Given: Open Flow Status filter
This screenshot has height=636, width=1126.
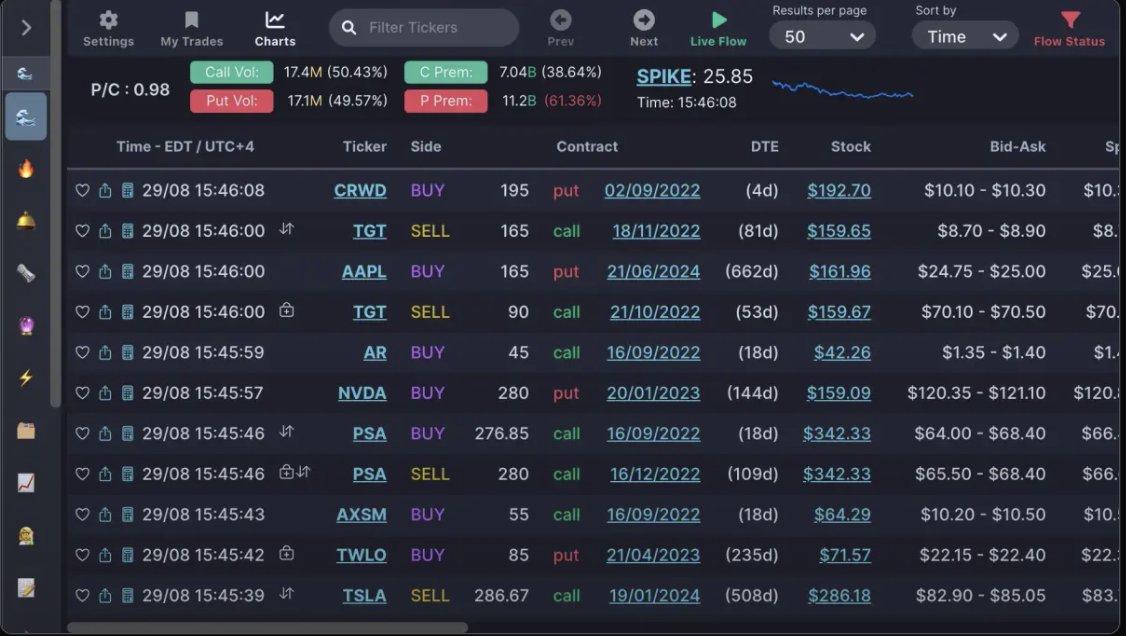Looking at the screenshot, I should (x=1069, y=29).
